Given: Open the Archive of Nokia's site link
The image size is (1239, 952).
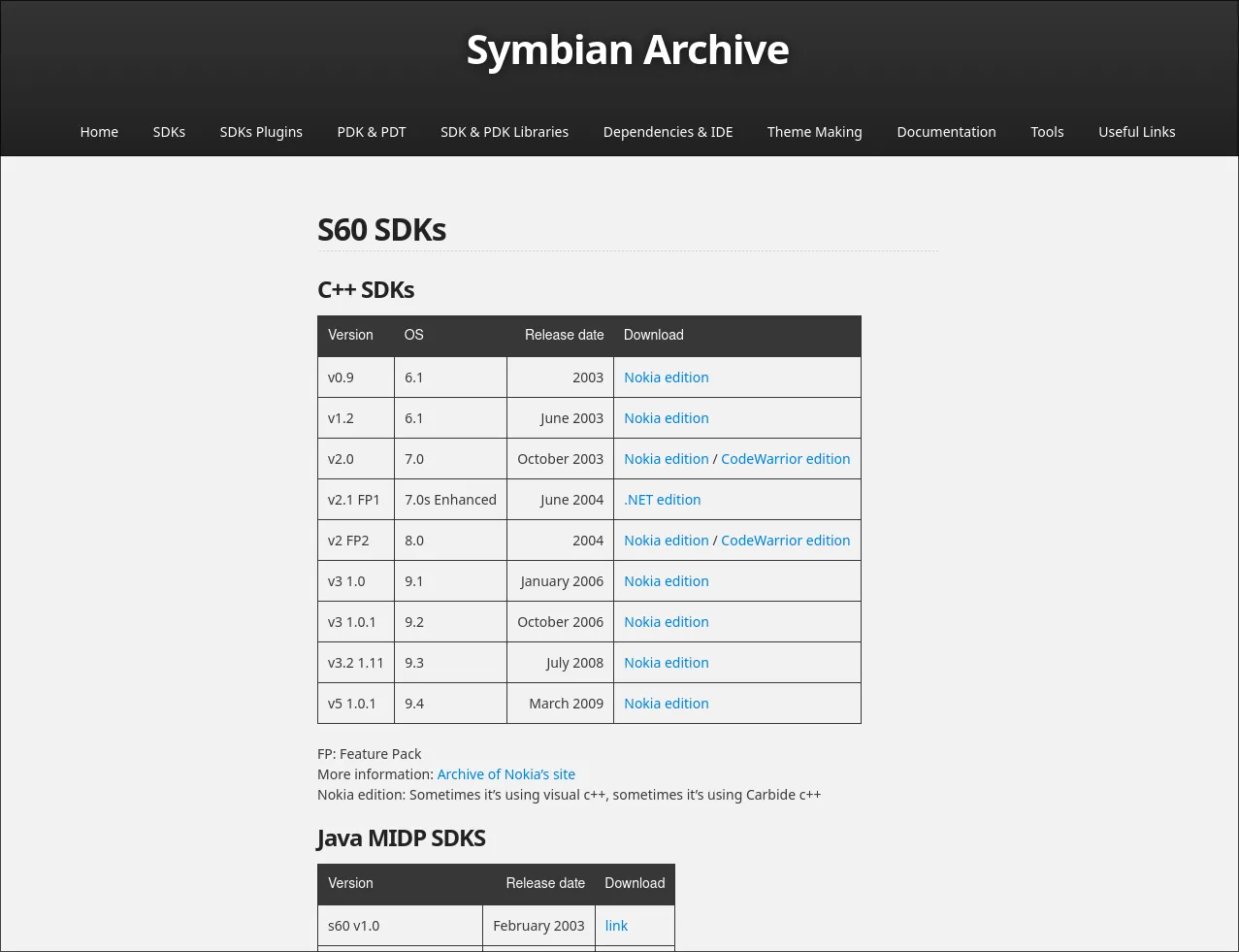Looking at the screenshot, I should pos(505,774).
